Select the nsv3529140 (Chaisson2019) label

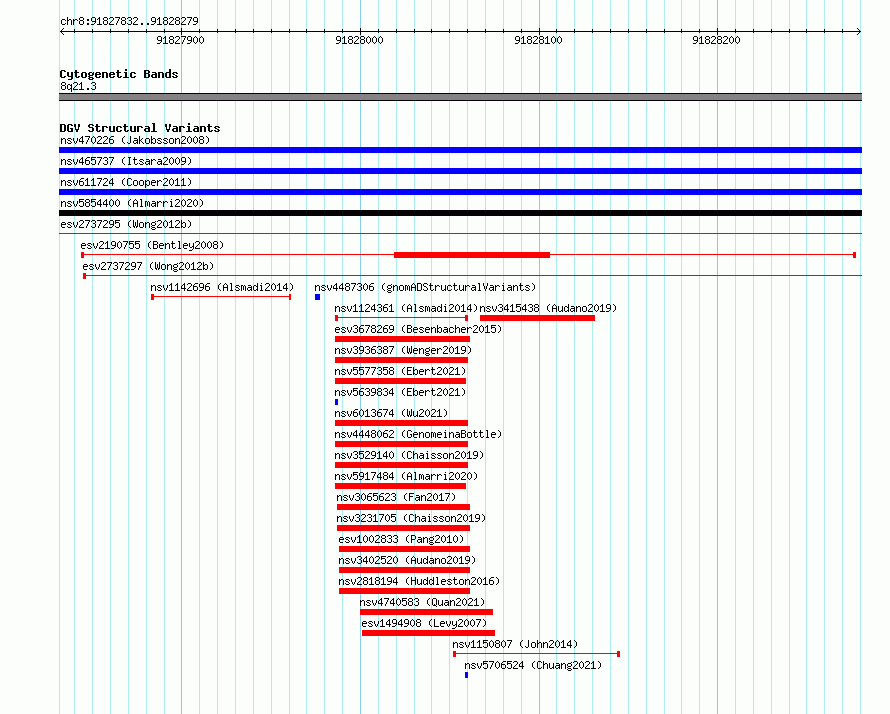[409, 455]
